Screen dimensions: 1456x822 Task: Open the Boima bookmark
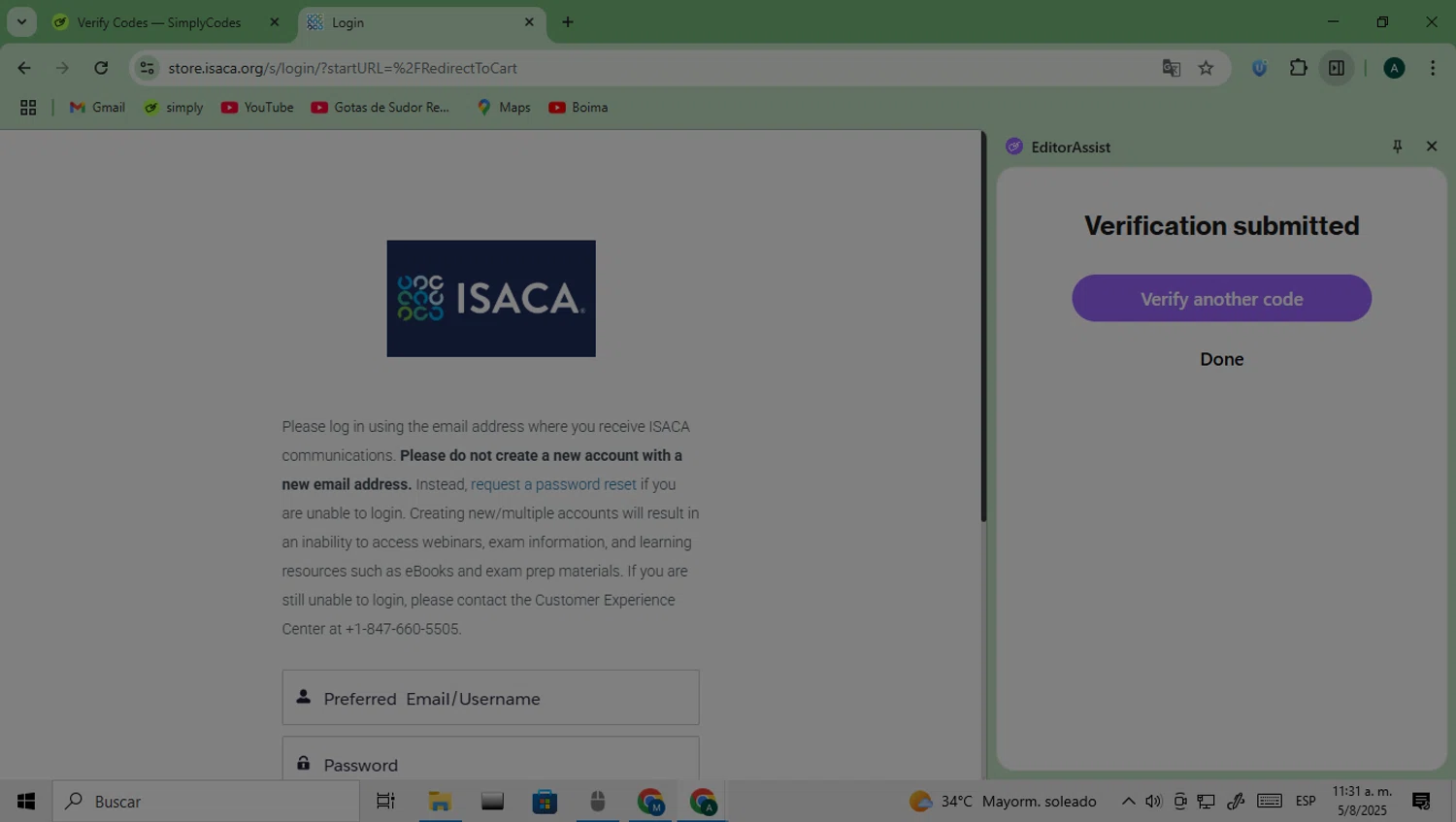tap(579, 108)
